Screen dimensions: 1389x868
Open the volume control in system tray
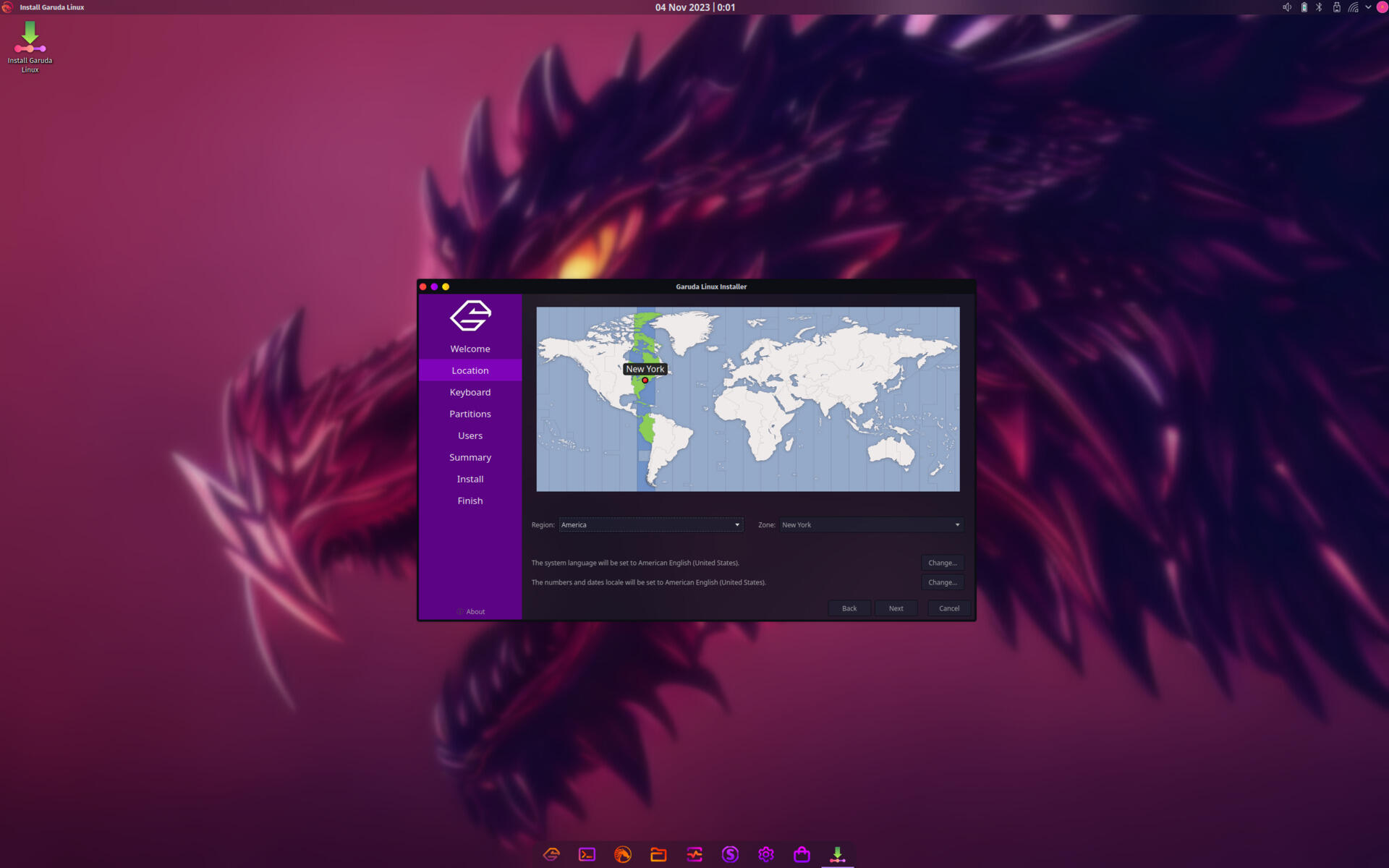tap(1287, 7)
